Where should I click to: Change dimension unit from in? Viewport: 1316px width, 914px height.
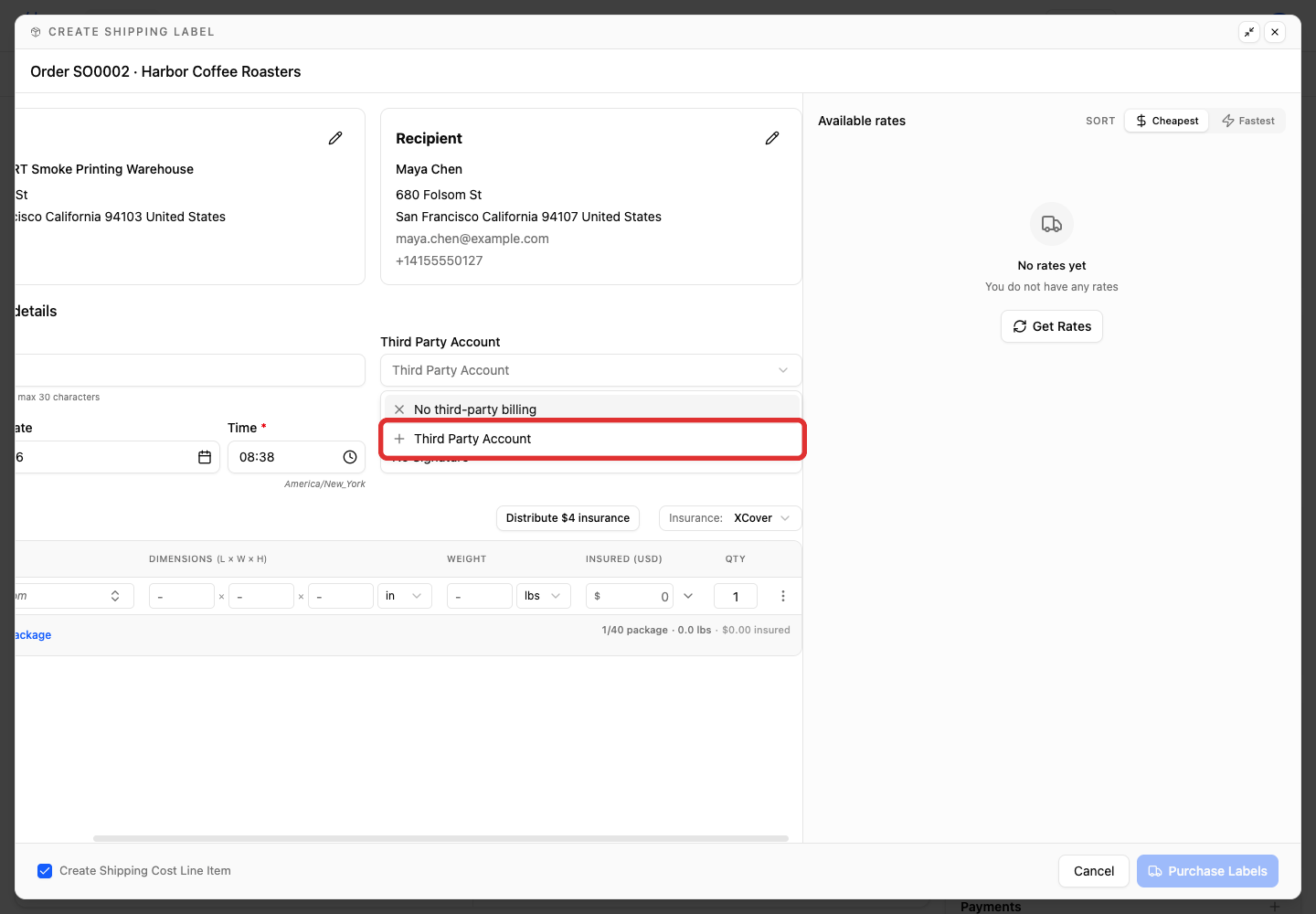(405, 596)
